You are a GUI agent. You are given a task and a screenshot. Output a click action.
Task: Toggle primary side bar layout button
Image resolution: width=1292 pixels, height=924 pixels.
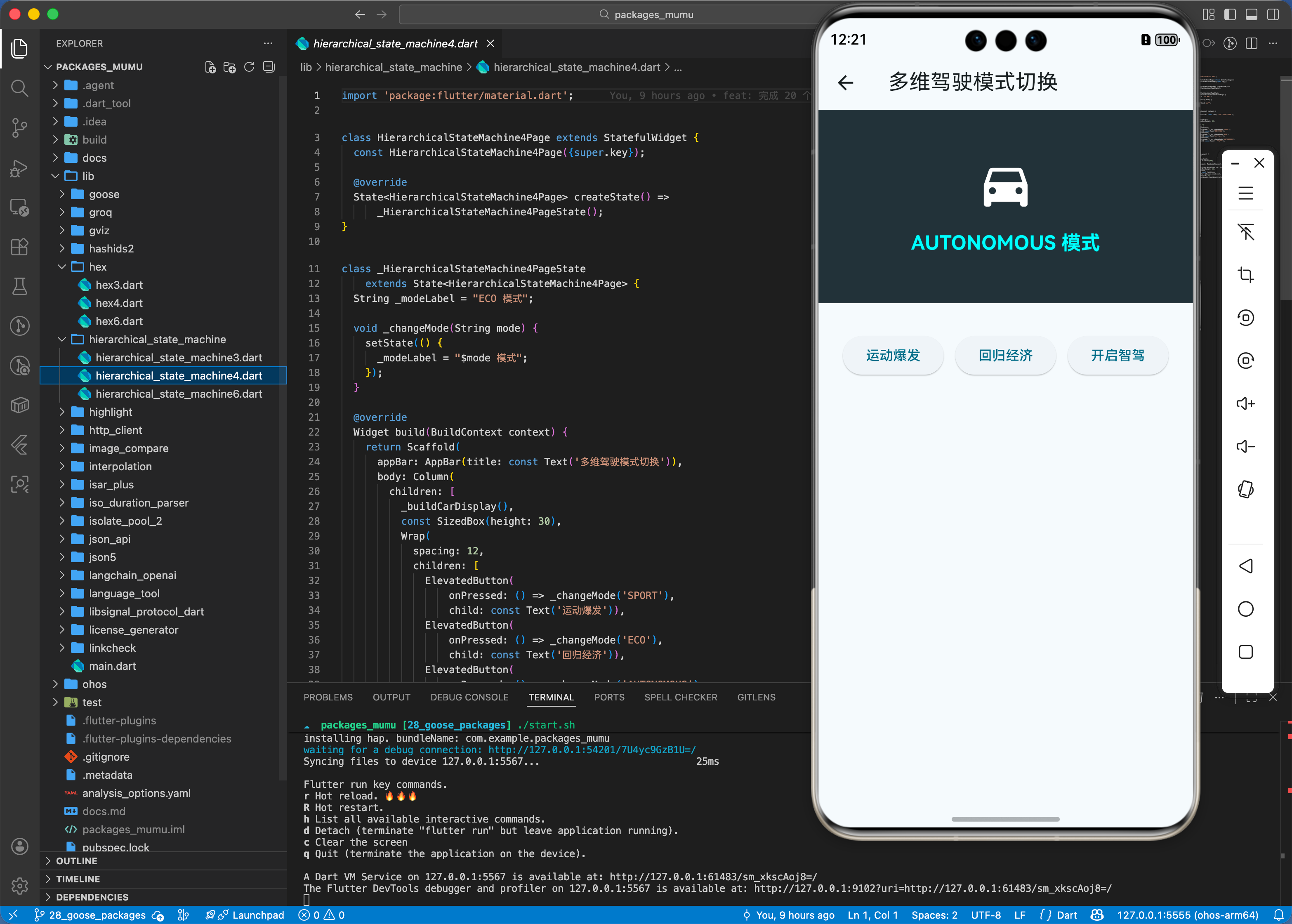[1230, 15]
